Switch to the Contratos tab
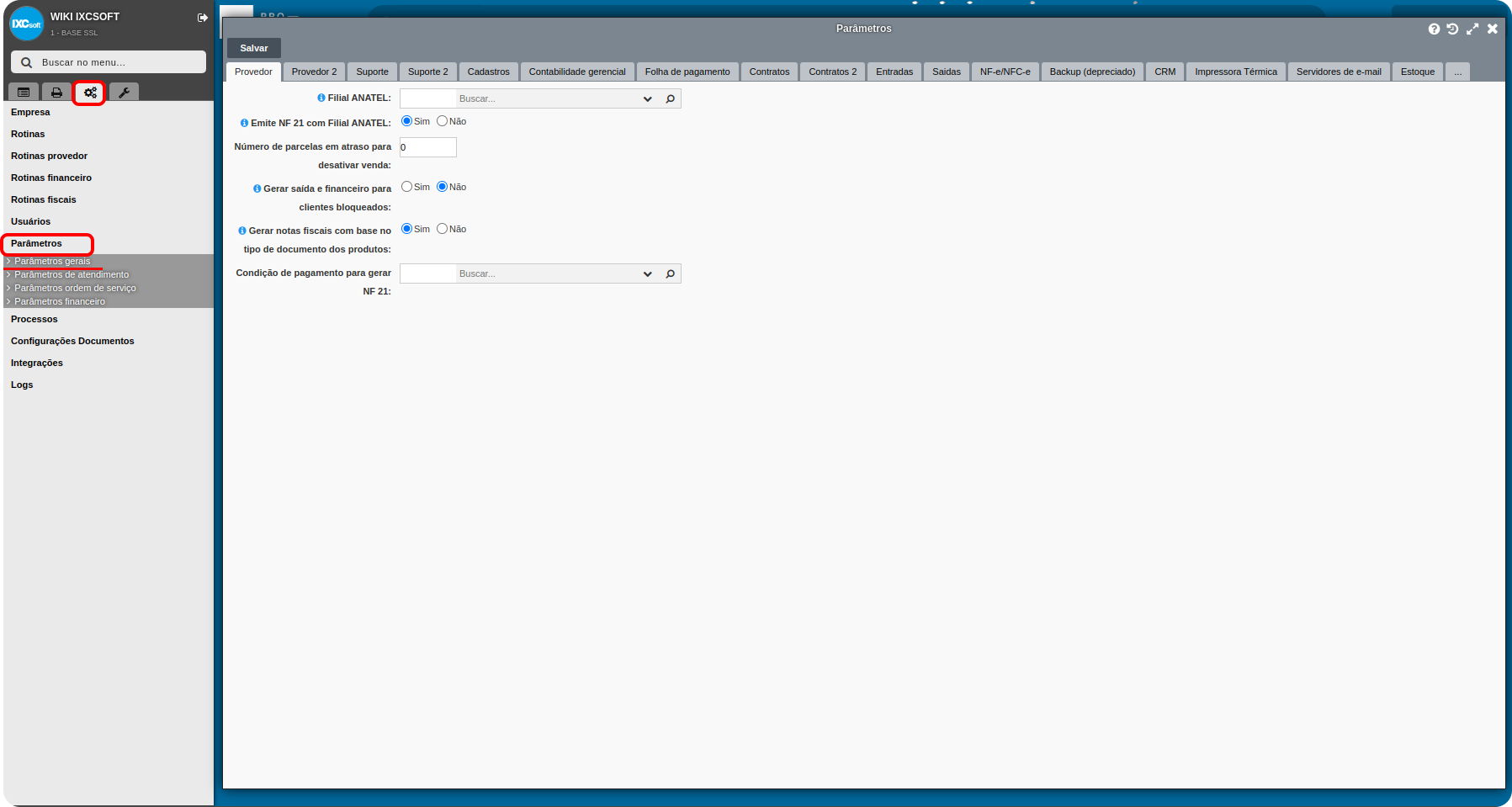 [769, 72]
